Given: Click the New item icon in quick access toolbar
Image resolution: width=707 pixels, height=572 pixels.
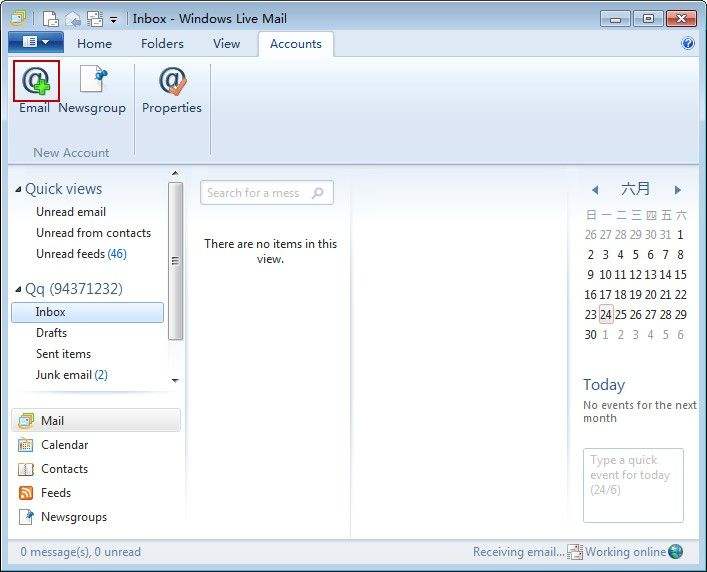Looking at the screenshot, I should [50, 19].
